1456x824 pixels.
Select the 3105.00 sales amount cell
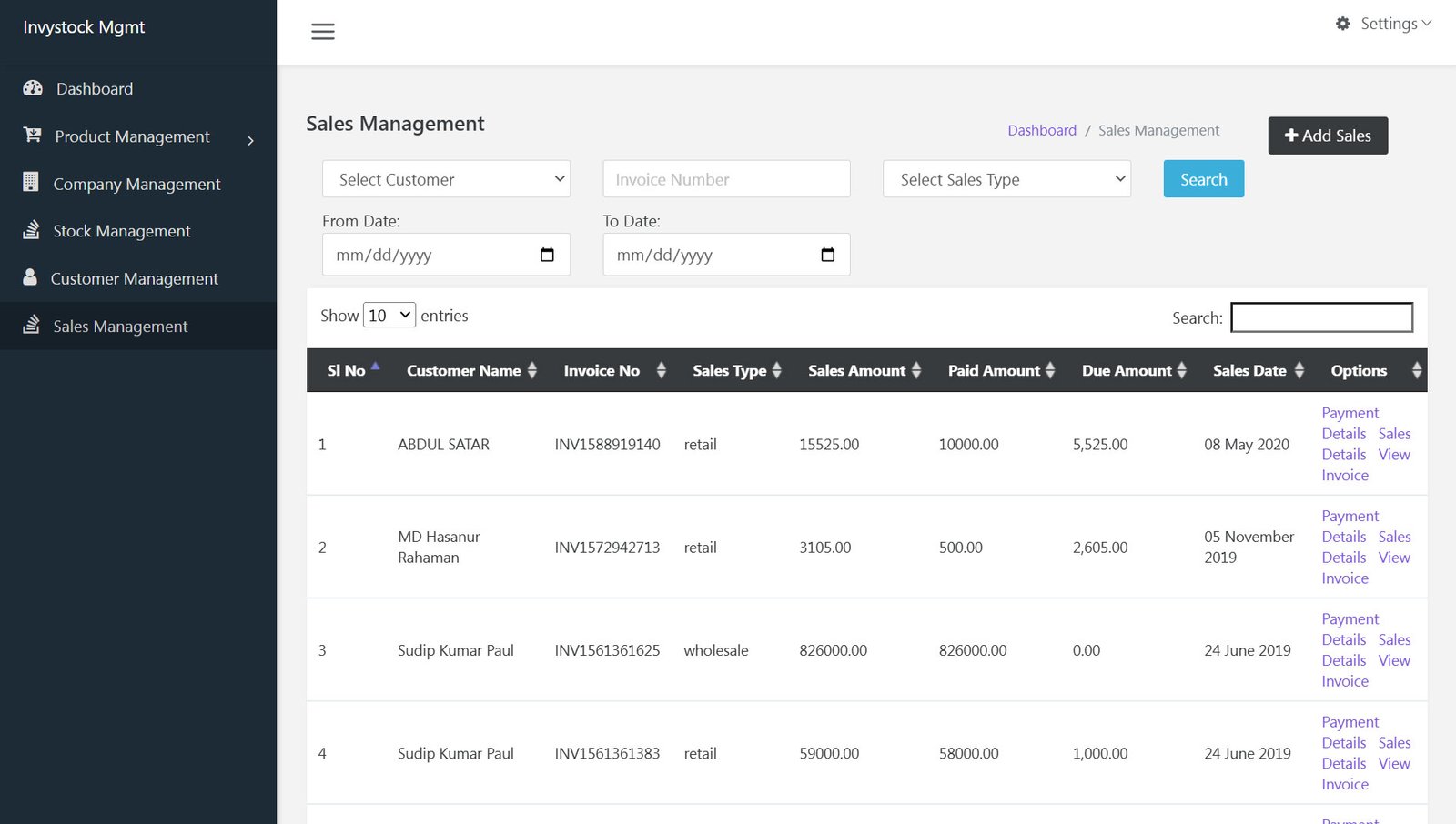pyautogui.click(x=824, y=548)
